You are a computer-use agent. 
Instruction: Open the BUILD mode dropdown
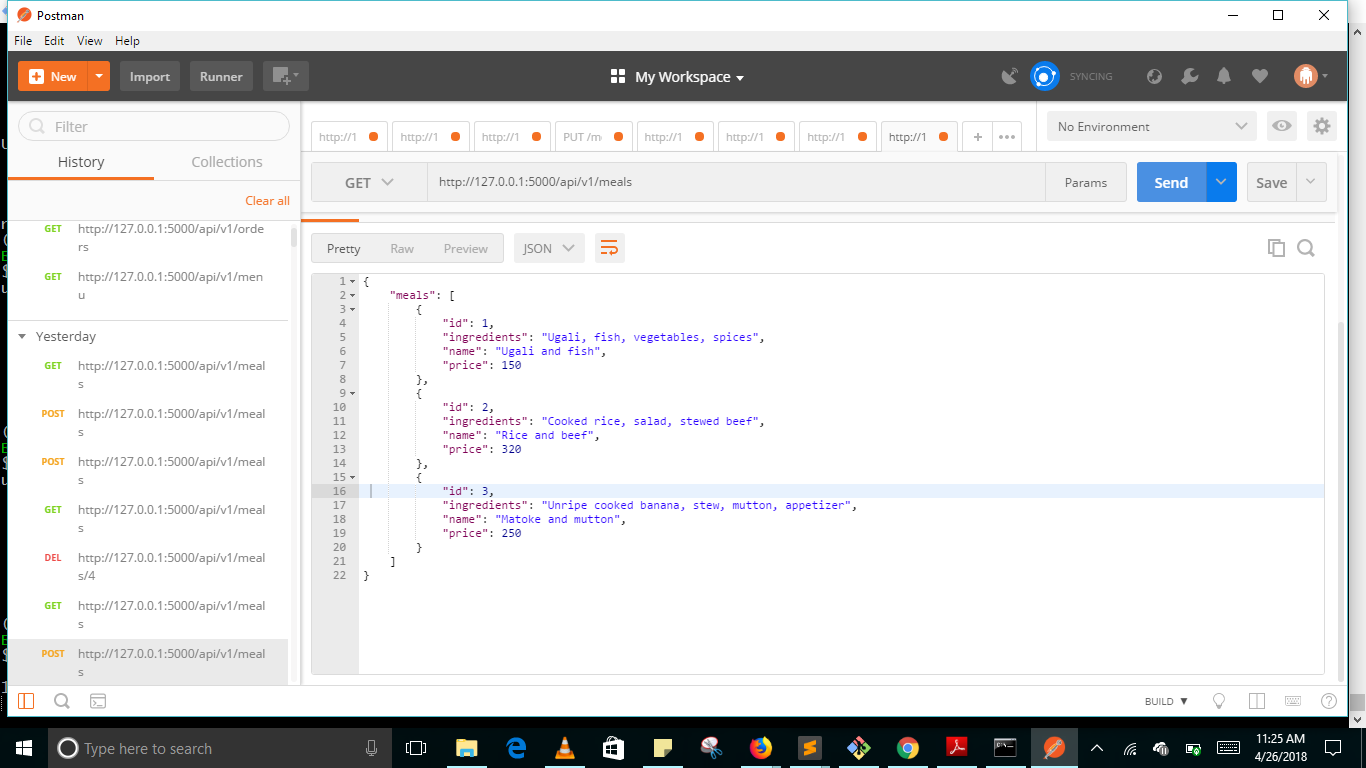point(1166,701)
